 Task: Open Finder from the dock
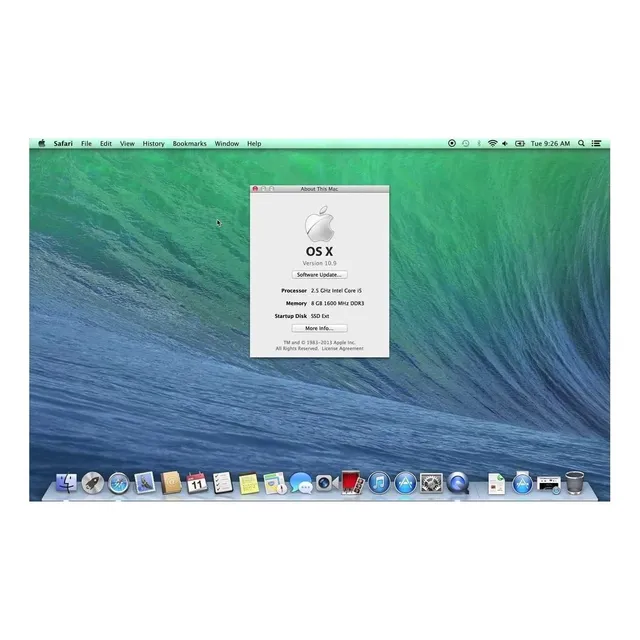67,483
